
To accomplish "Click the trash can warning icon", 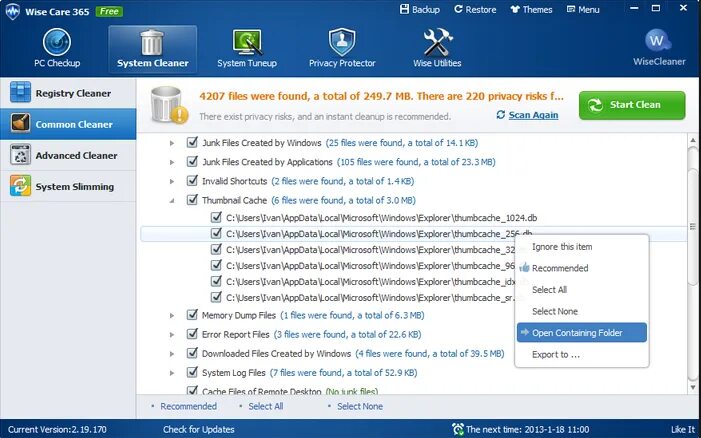I will [x=169, y=105].
